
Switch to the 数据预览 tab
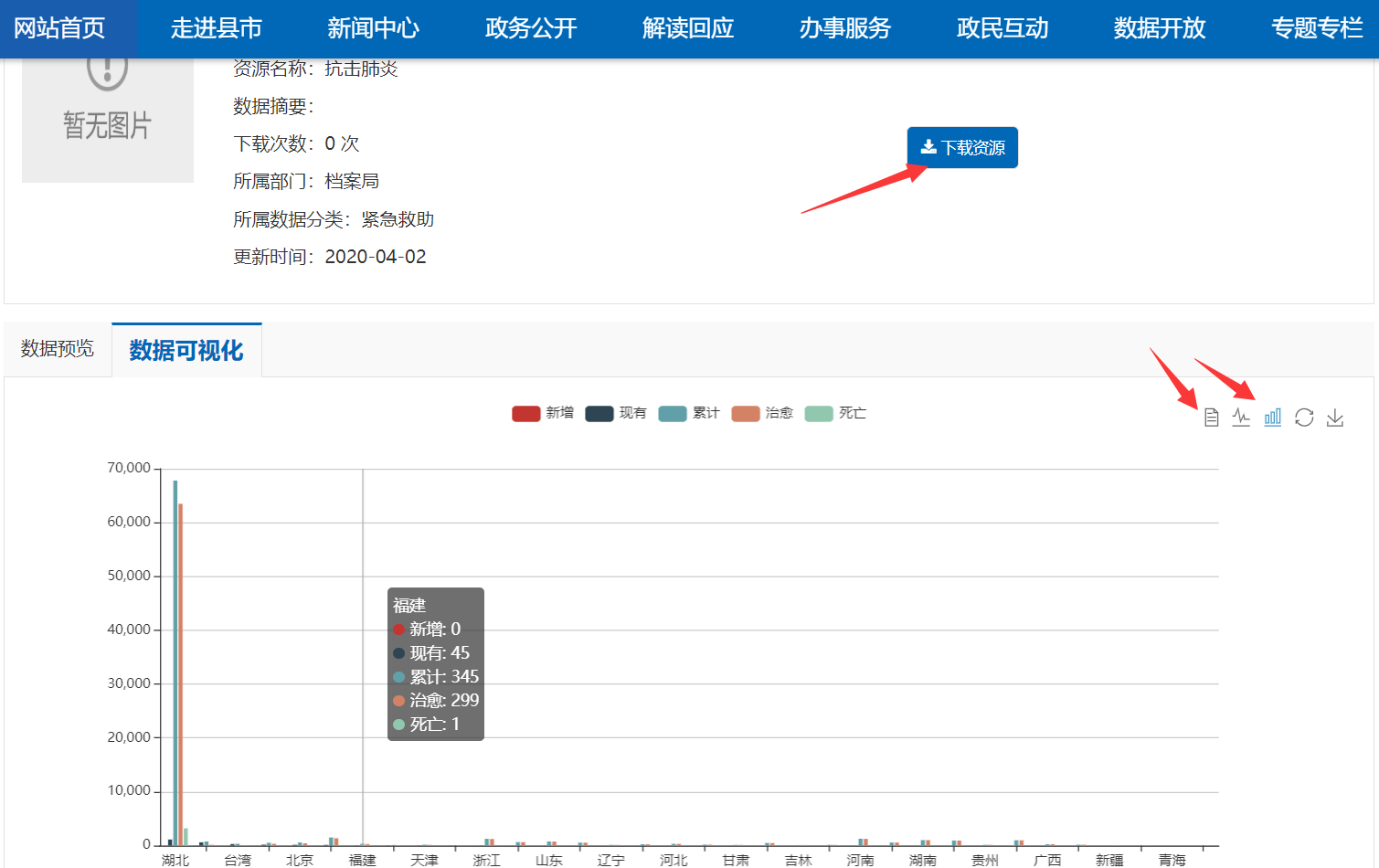58,349
